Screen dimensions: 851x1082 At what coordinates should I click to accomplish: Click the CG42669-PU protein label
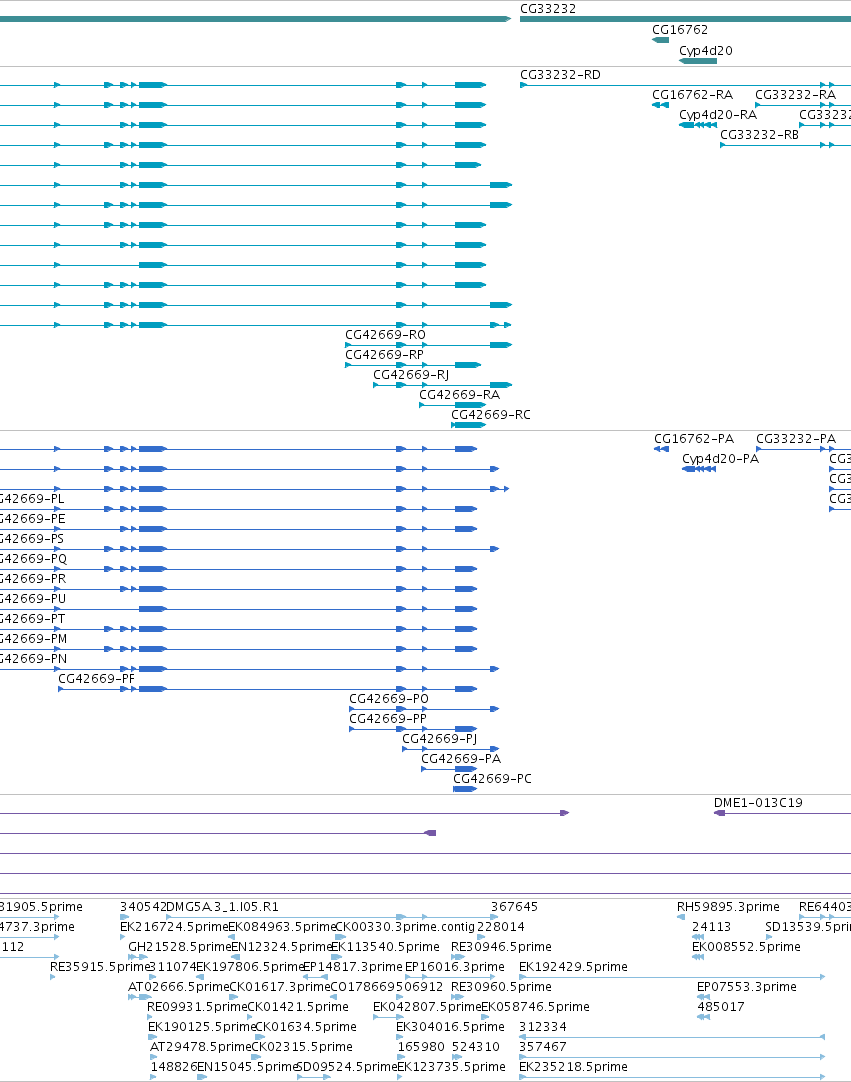pyautogui.click(x=33, y=599)
